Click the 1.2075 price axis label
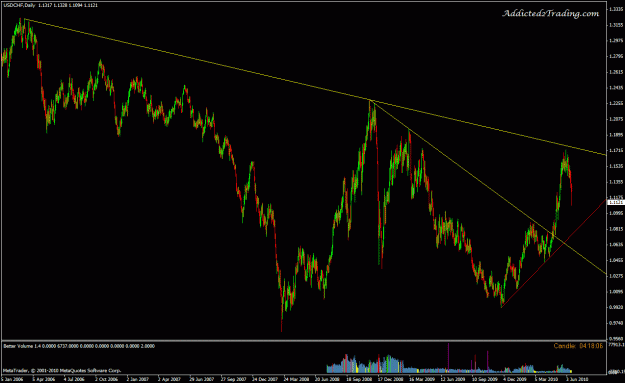The height and width of the screenshot is (383, 625). pos(616,119)
